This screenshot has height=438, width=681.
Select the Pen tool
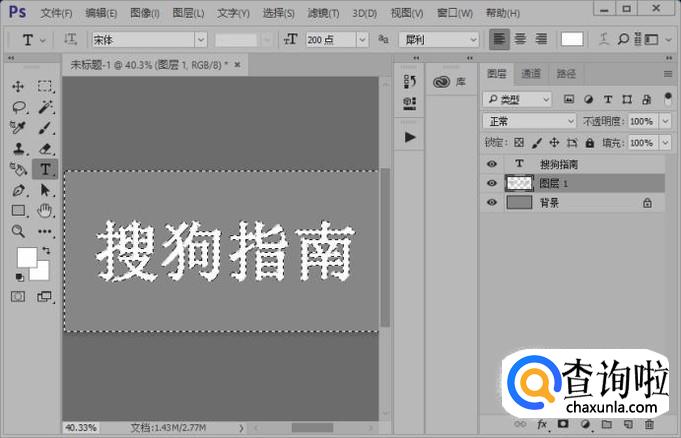click(x=19, y=190)
